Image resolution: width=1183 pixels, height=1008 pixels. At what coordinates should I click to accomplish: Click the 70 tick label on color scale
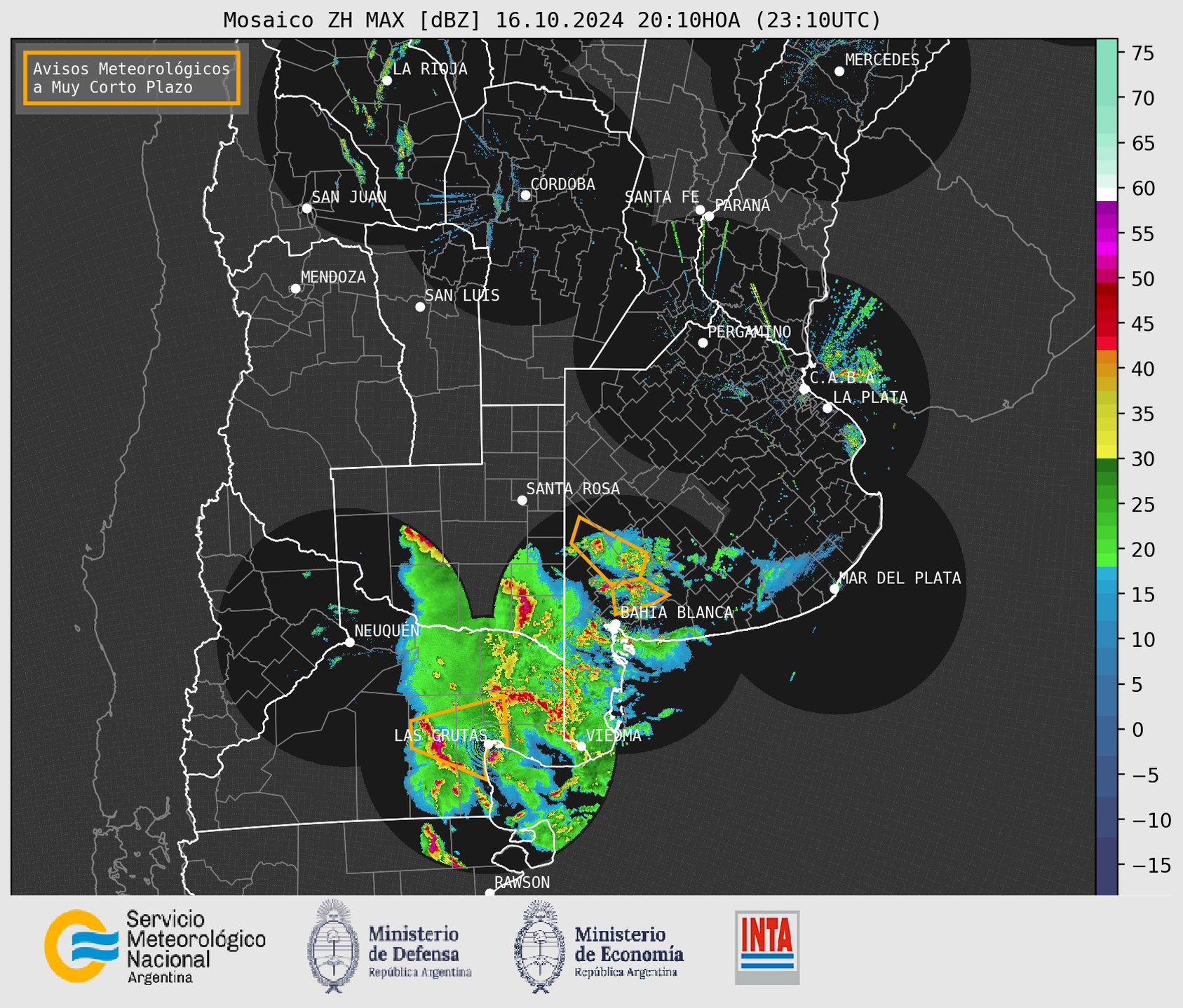pos(1143,99)
